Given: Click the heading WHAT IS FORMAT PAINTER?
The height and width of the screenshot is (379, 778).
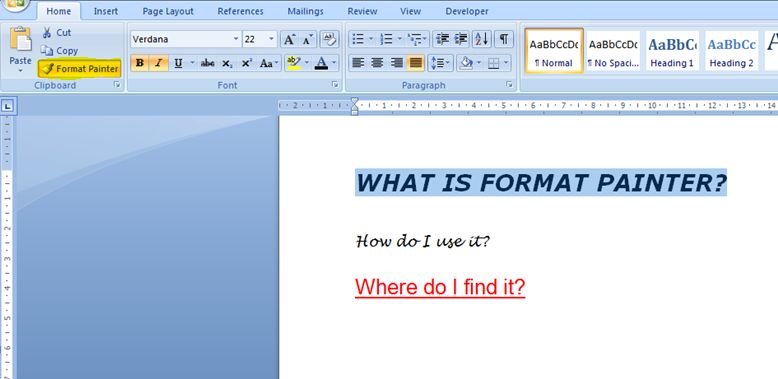Looking at the screenshot, I should tap(541, 183).
